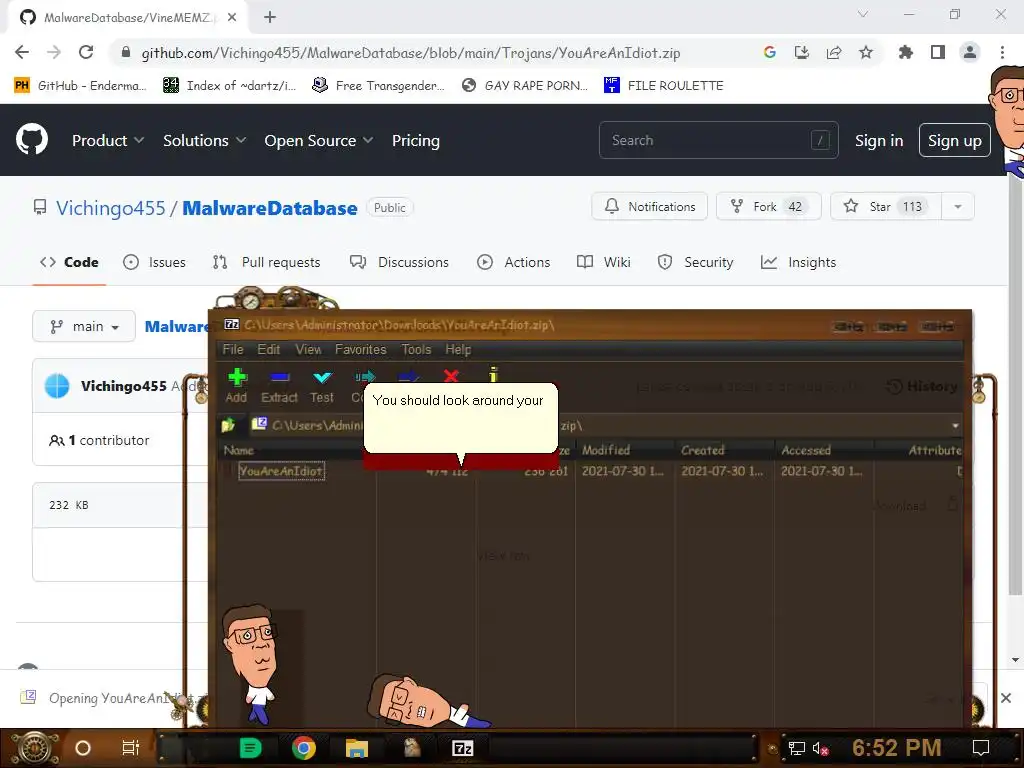Open the View menu in 7-Zip
The image size is (1024, 768).
click(308, 349)
